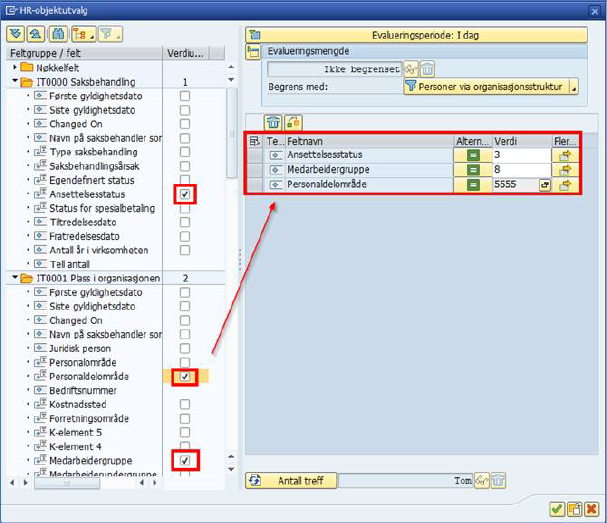Click the Ansettelsesstatus value field containing 3
The width and height of the screenshot is (607, 523).
tap(522, 155)
